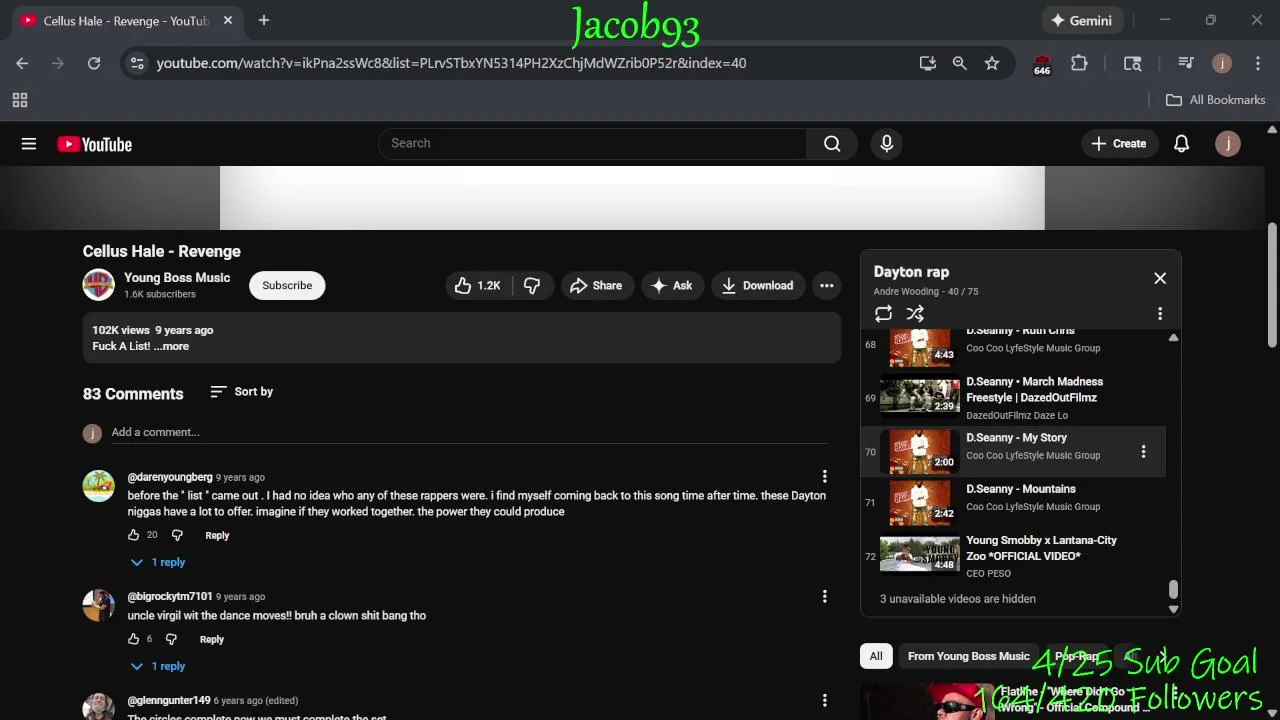Open options for D.Seanny - My Story
This screenshot has height=720, width=1280.
point(1143,452)
